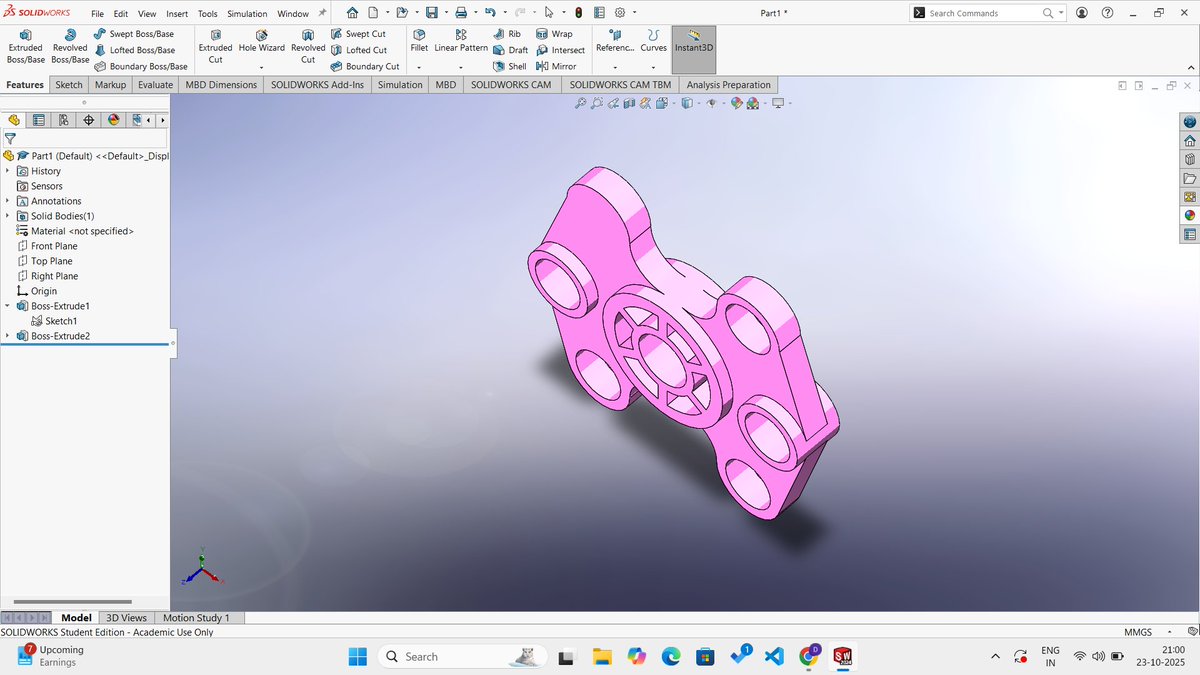Screen dimensions: 1200x675
Task: Select the Front Plane tree item
Action: [x=54, y=246]
